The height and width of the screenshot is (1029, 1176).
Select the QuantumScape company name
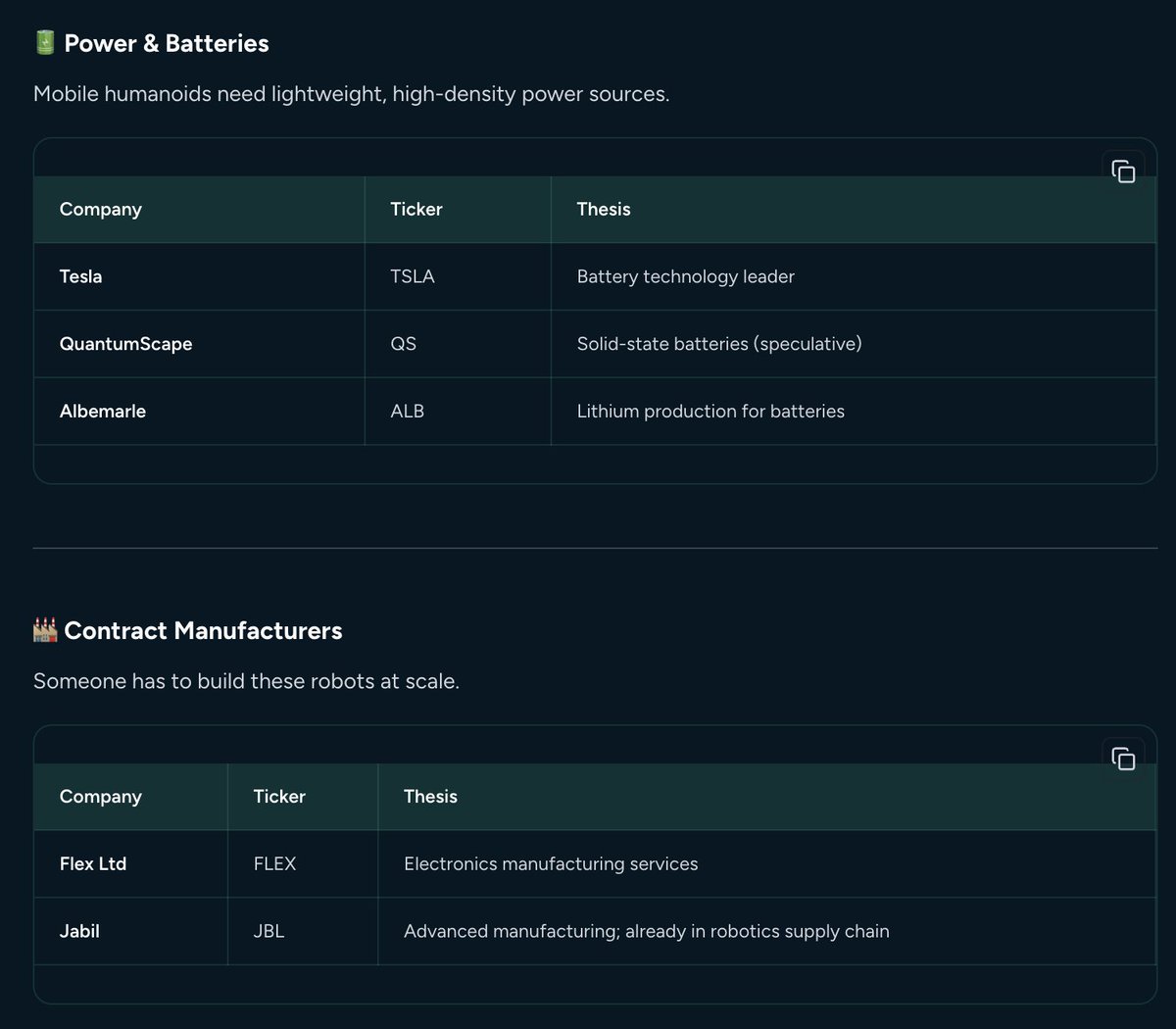click(x=125, y=344)
